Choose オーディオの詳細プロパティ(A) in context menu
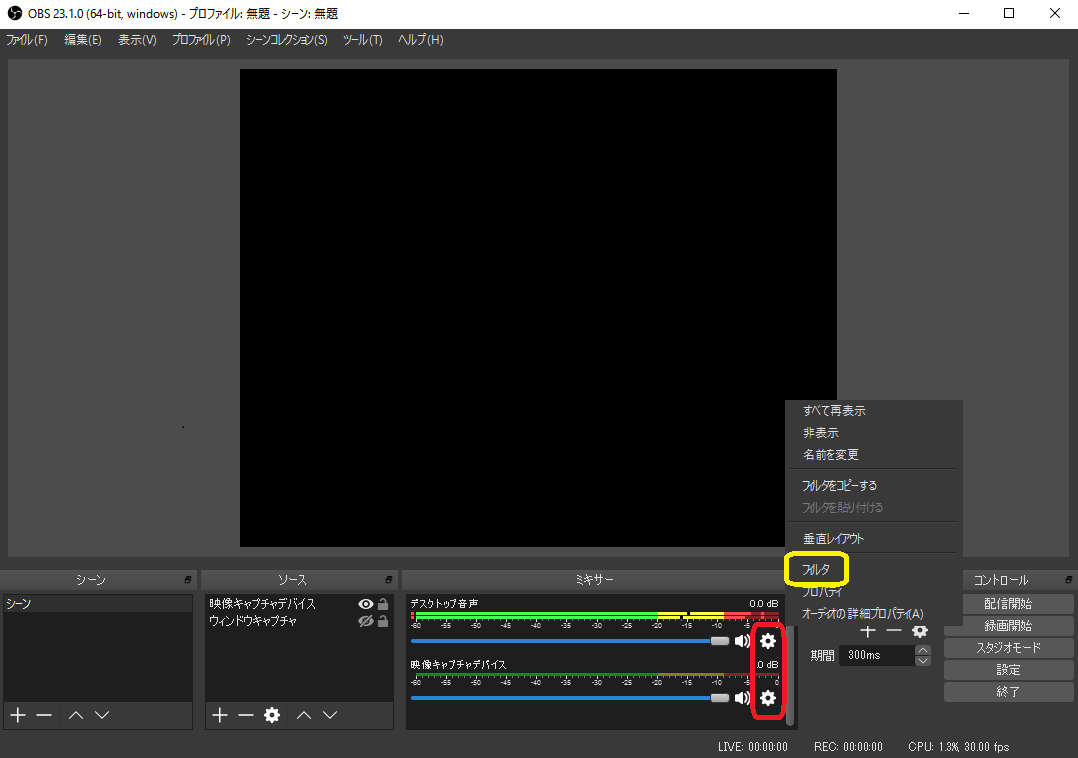The image size is (1078, 758). (x=863, y=613)
